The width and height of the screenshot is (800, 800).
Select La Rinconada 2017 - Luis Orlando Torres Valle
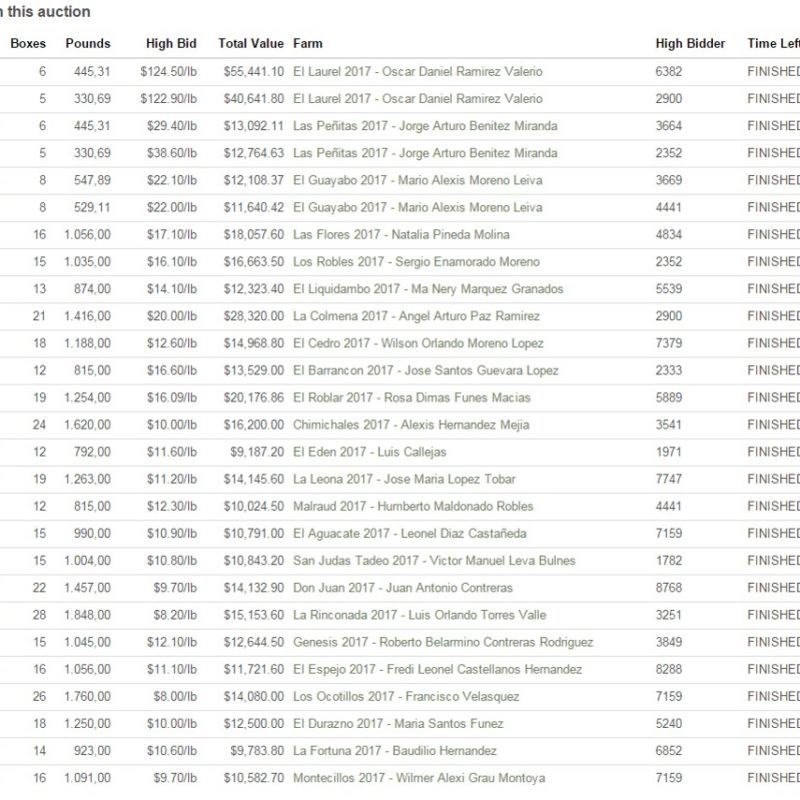[419, 615]
